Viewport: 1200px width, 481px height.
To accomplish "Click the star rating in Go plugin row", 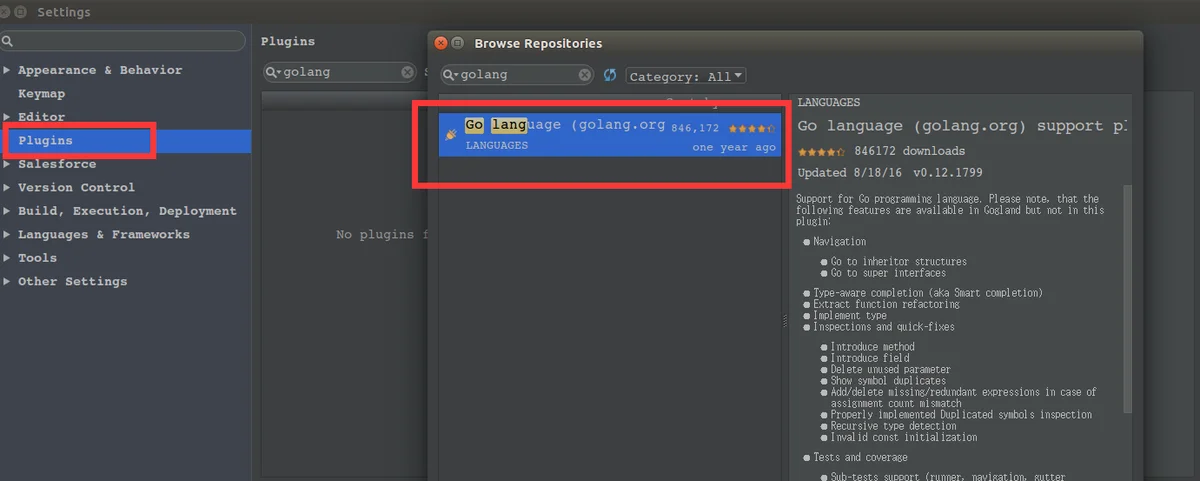I will pyautogui.click(x=752, y=128).
